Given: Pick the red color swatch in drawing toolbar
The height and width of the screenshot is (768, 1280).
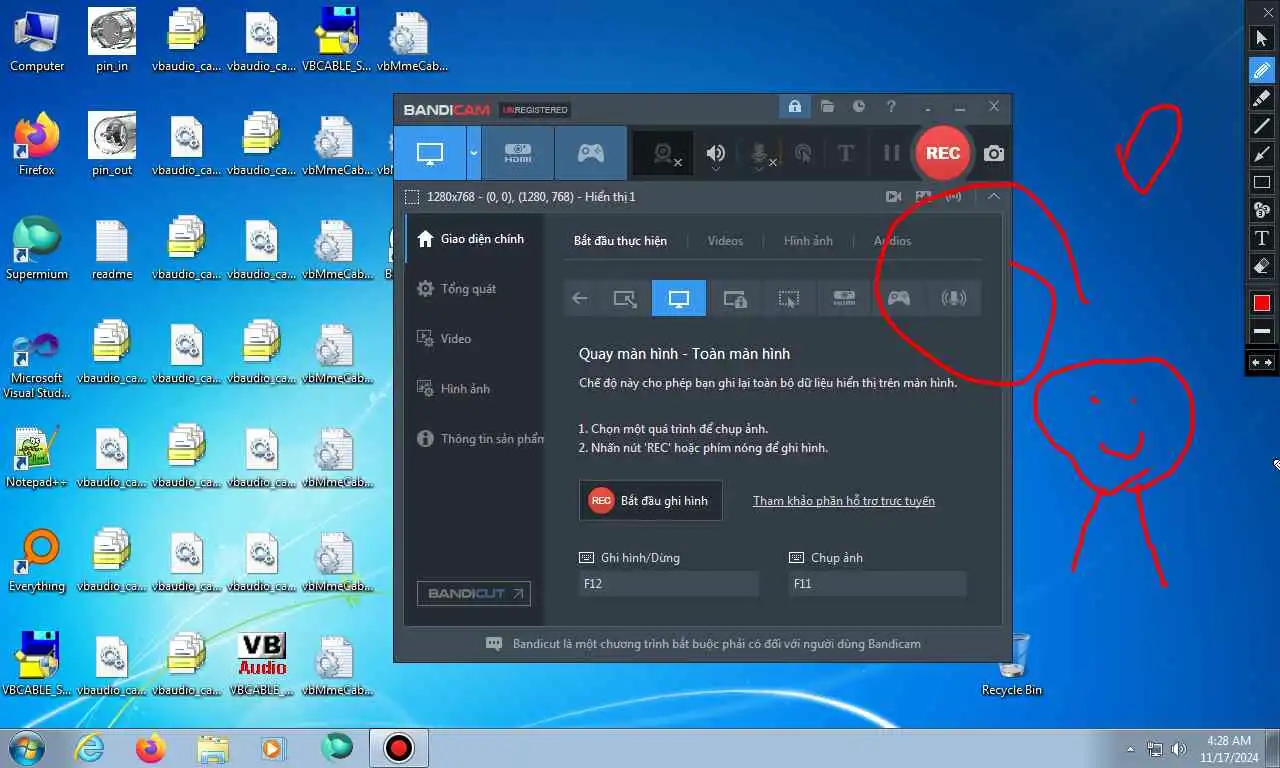Looking at the screenshot, I should pos(1262,303).
